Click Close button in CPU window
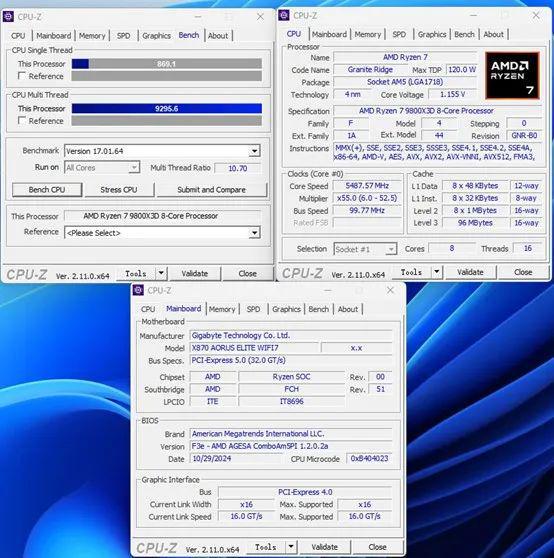554x558 pixels. 523,272
